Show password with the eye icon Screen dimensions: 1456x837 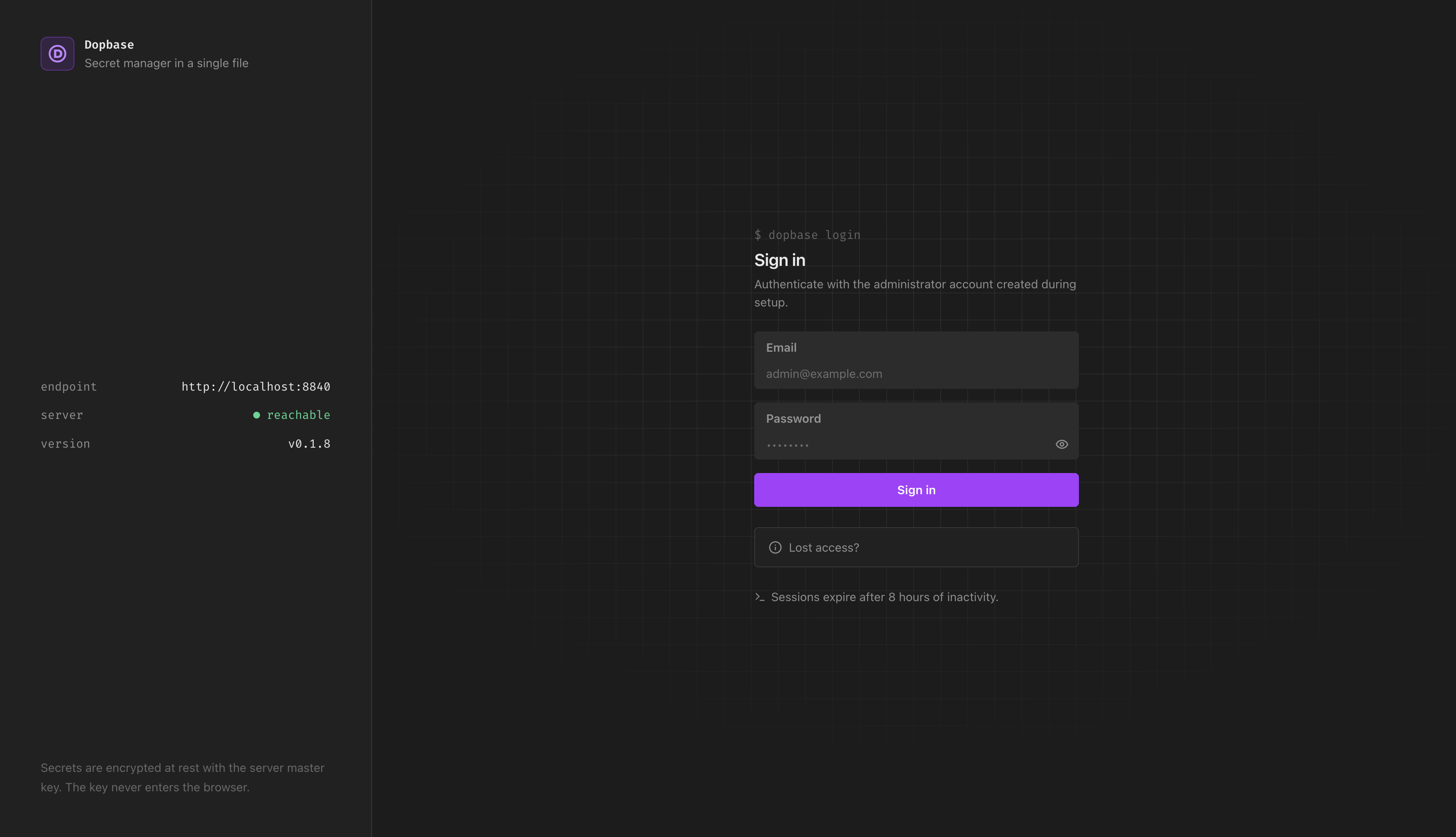tap(1062, 444)
